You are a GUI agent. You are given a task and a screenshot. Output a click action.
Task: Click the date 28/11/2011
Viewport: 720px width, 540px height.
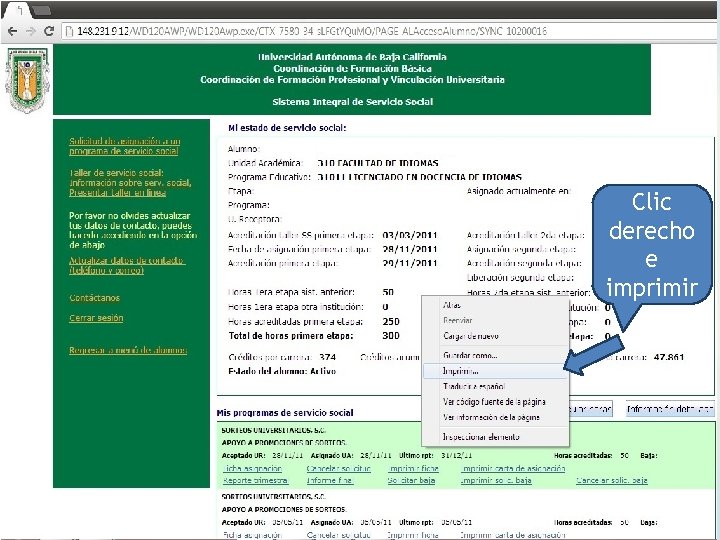pos(410,249)
